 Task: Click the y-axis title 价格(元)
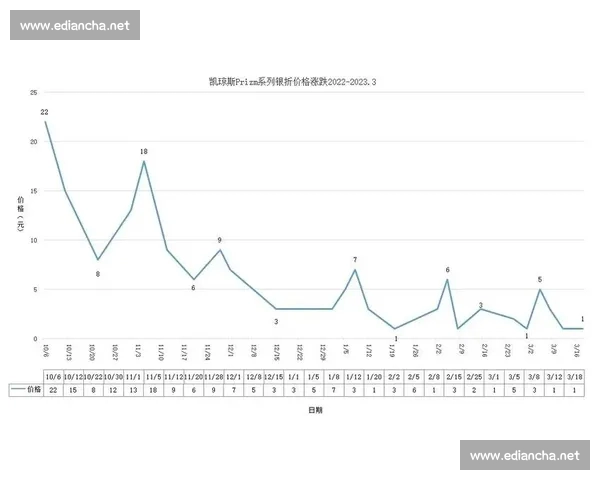[x=21, y=214]
